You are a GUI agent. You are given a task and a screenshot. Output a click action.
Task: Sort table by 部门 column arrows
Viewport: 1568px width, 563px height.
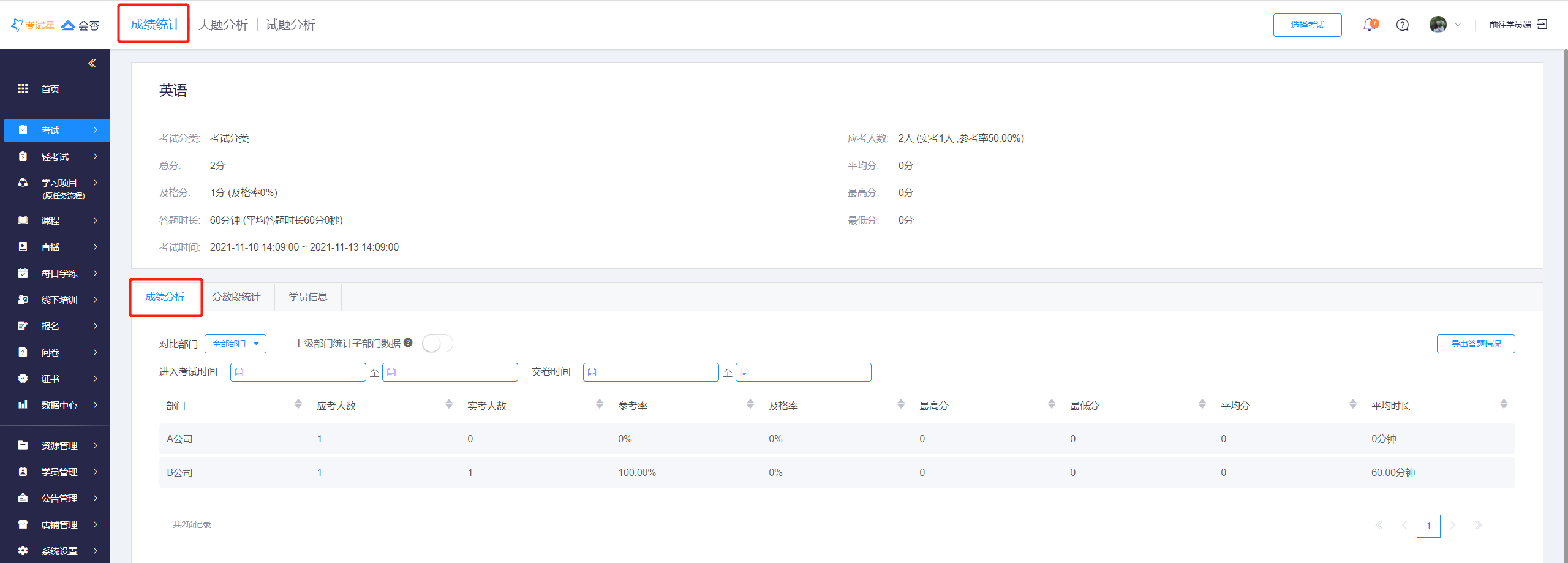[298, 404]
